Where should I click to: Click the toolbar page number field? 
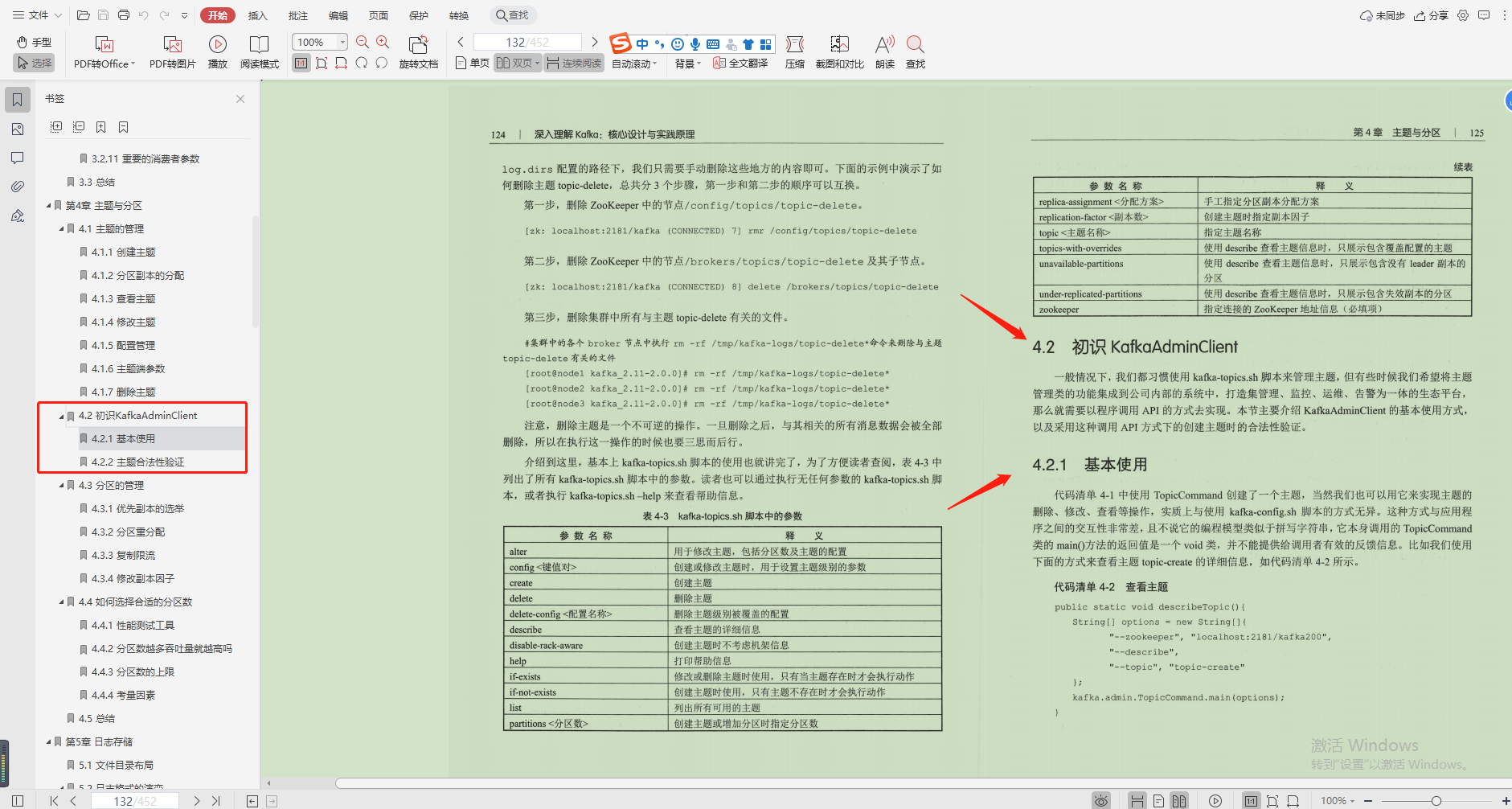pos(527,42)
